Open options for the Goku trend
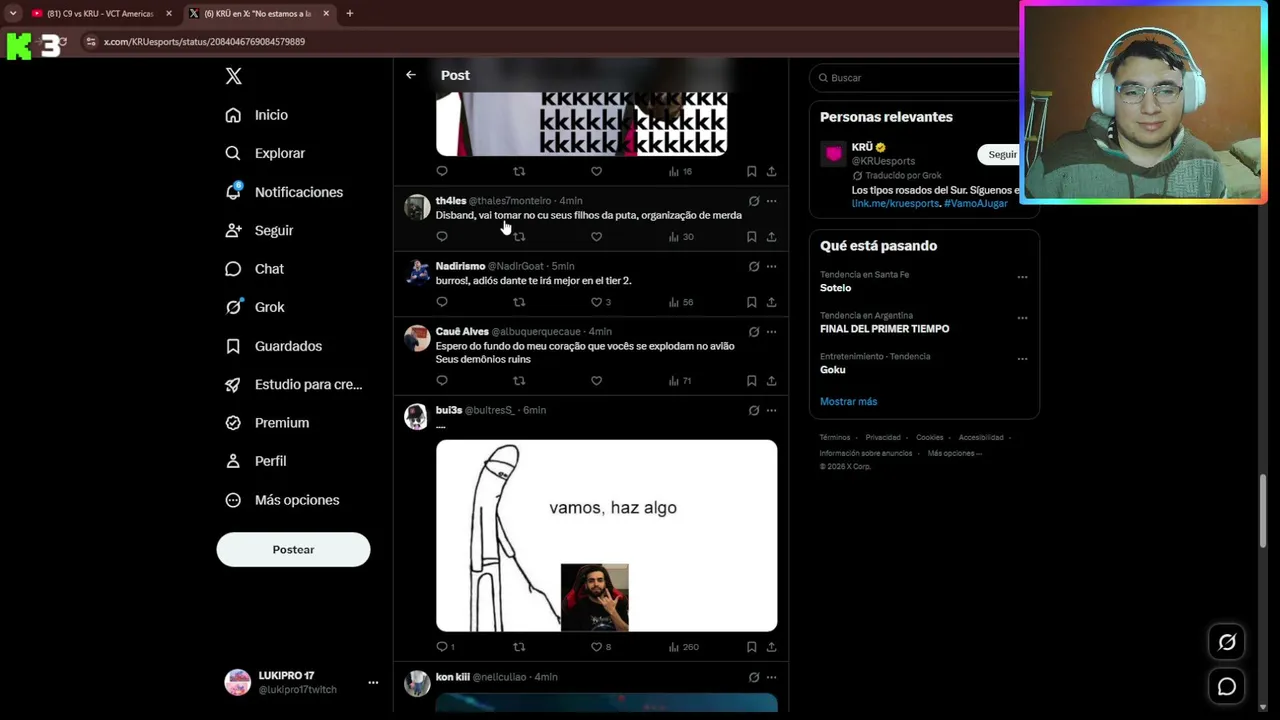The height and width of the screenshot is (720, 1280). click(x=1022, y=359)
